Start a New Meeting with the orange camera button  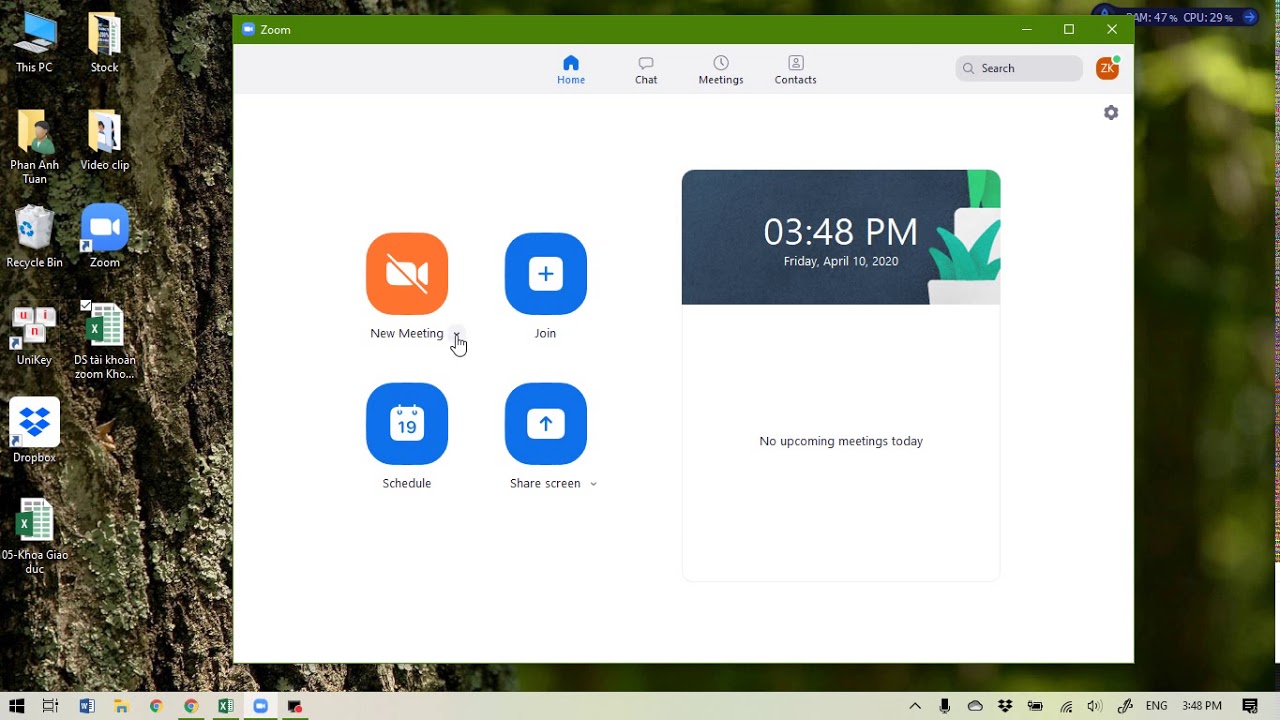tap(407, 274)
